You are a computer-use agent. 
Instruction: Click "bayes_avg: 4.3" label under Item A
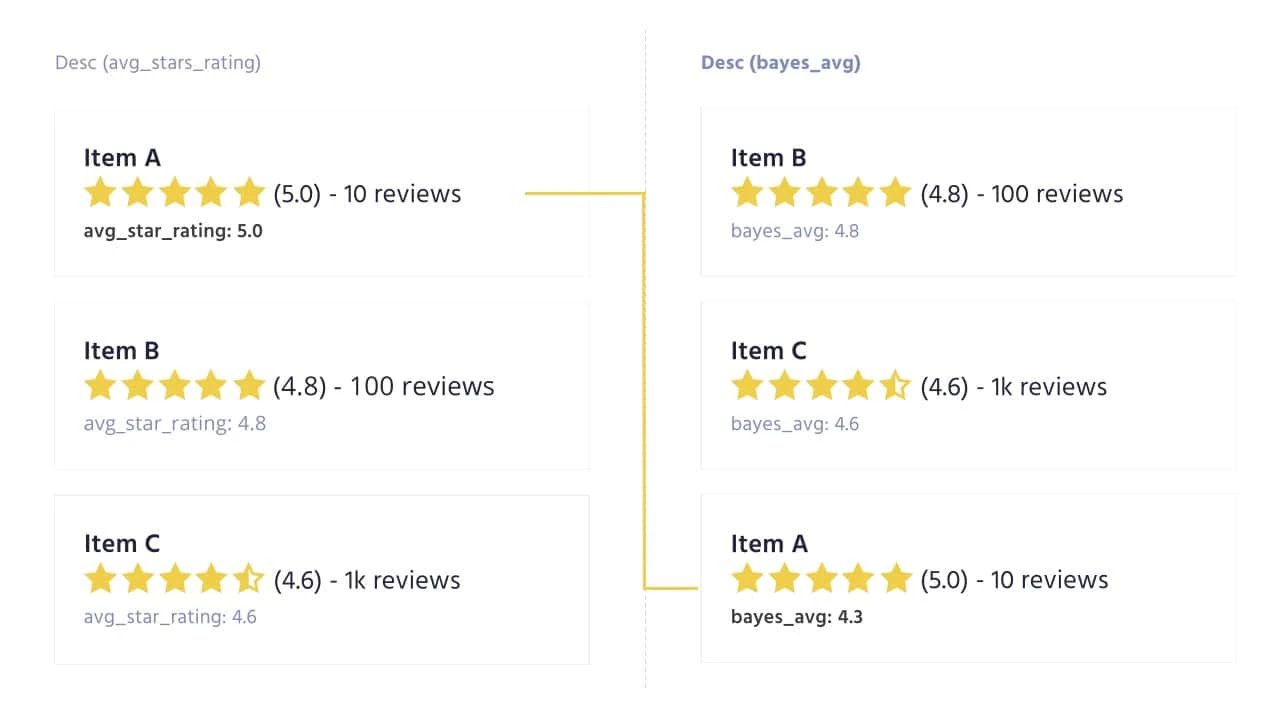tap(797, 617)
